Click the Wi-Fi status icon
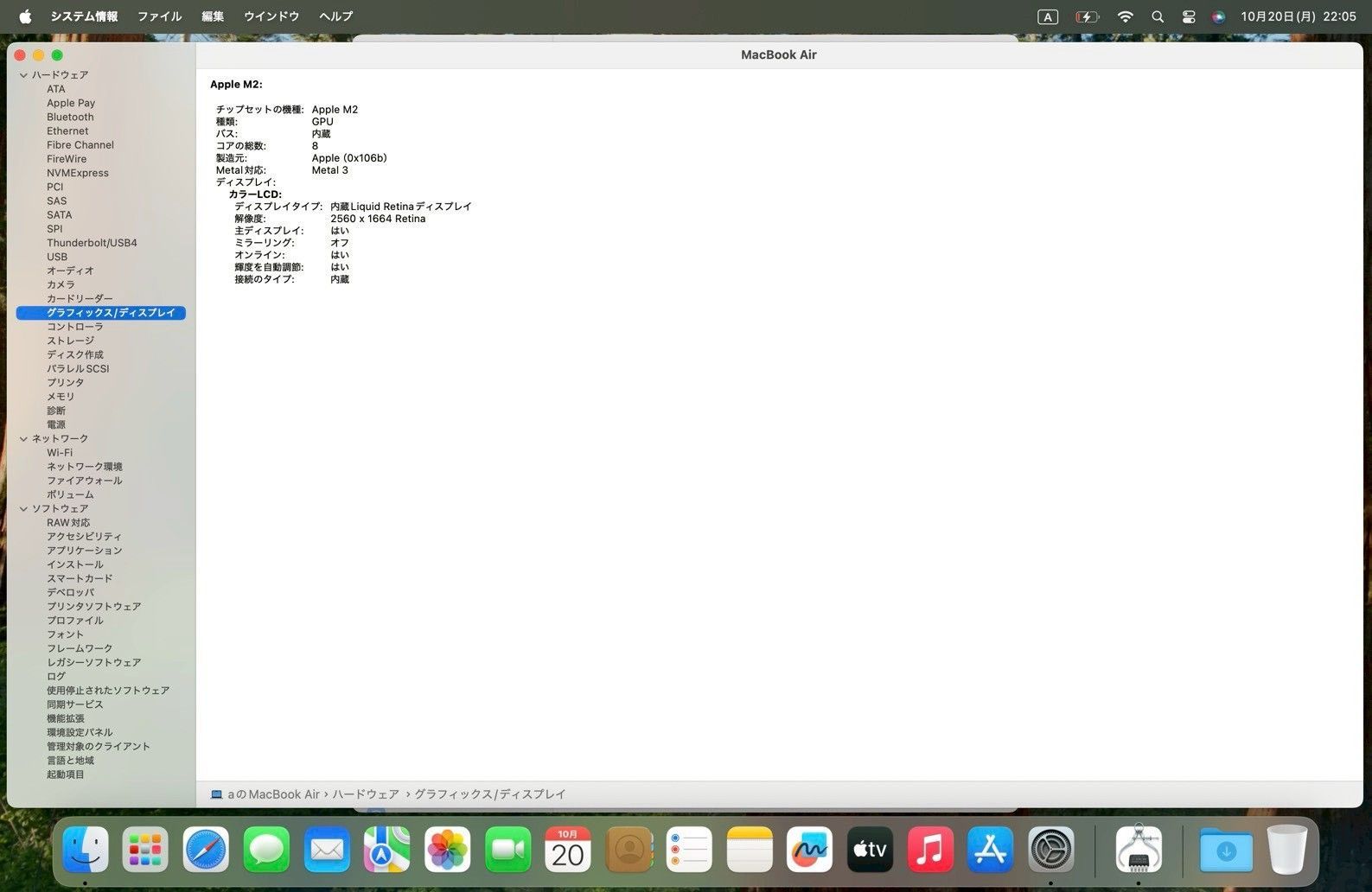This screenshot has height=892, width=1372. point(1125,16)
